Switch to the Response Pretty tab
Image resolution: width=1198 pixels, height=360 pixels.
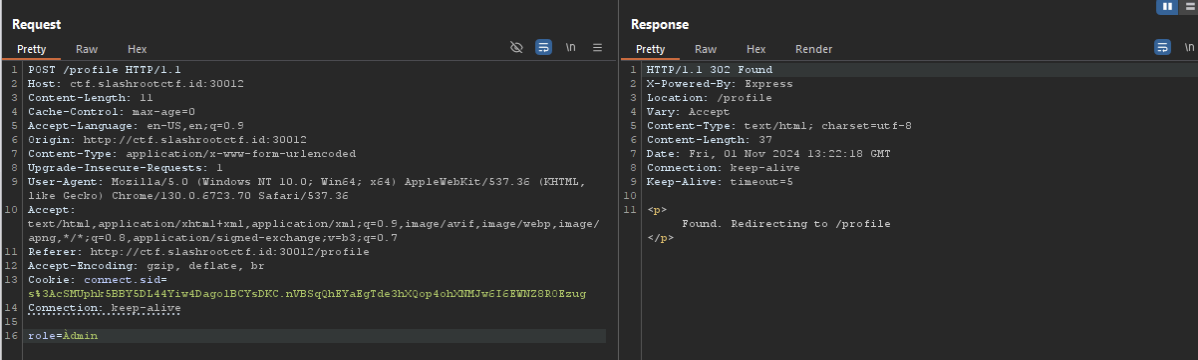[650, 49]
